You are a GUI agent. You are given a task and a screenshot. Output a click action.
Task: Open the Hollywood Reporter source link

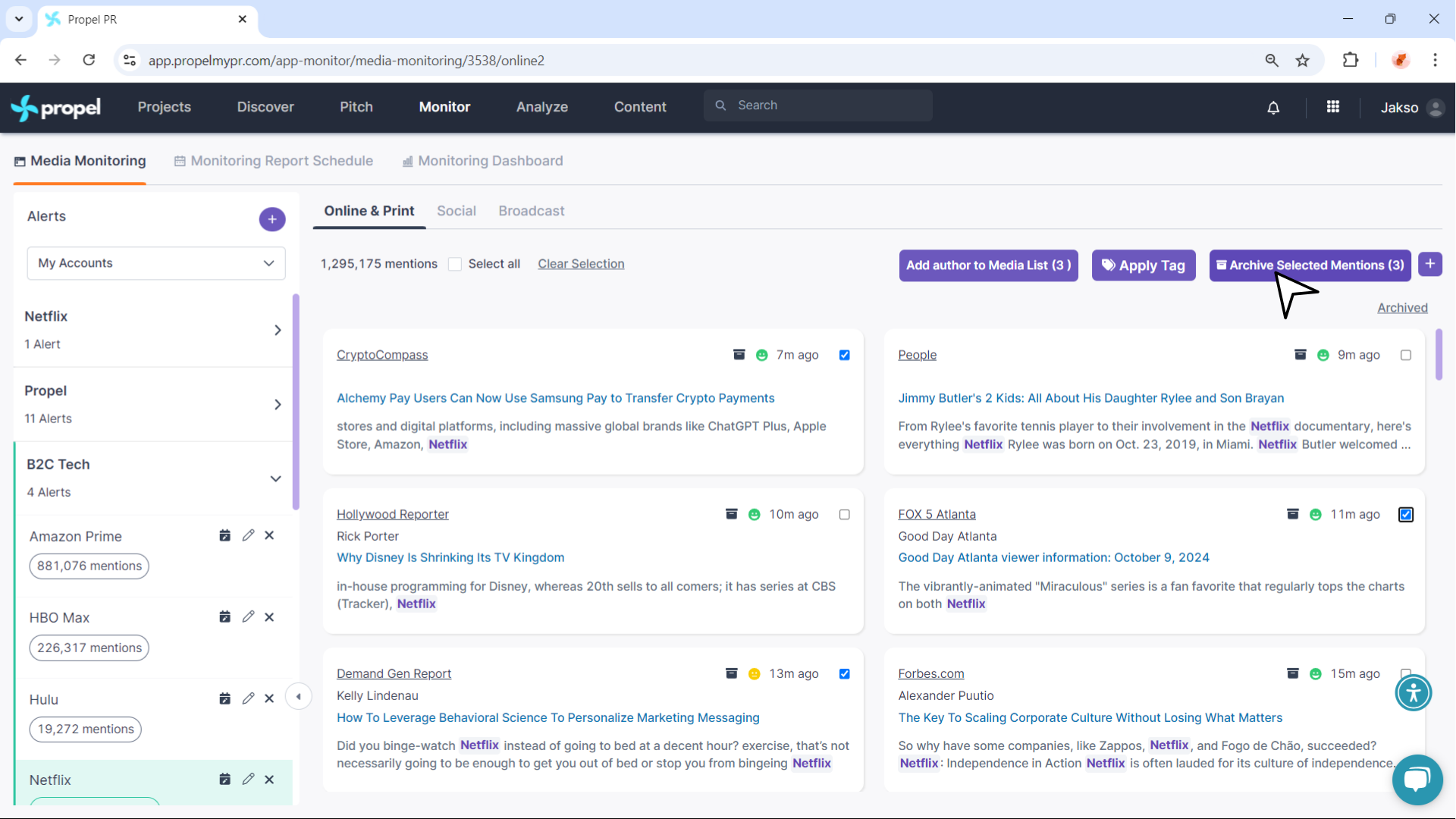[392, 514]
